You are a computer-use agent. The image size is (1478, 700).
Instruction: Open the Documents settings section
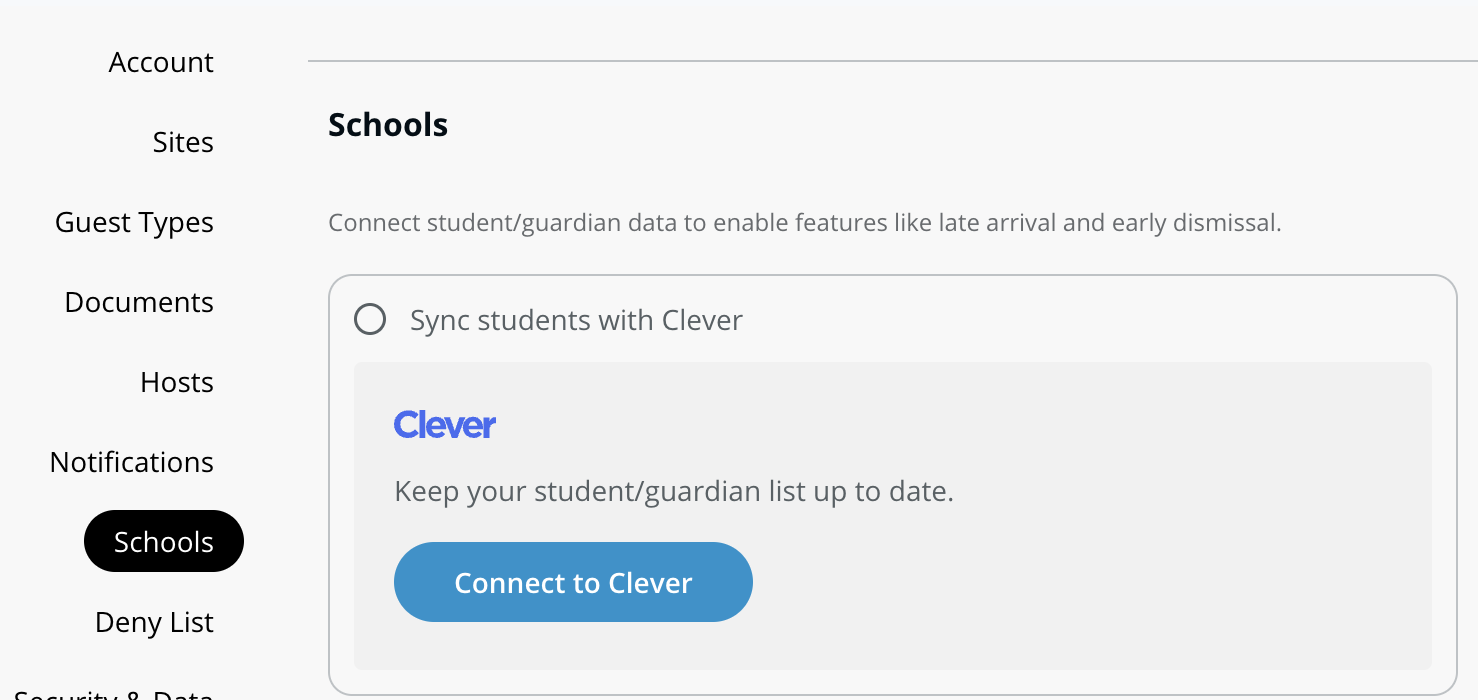[x=138, y=302]
